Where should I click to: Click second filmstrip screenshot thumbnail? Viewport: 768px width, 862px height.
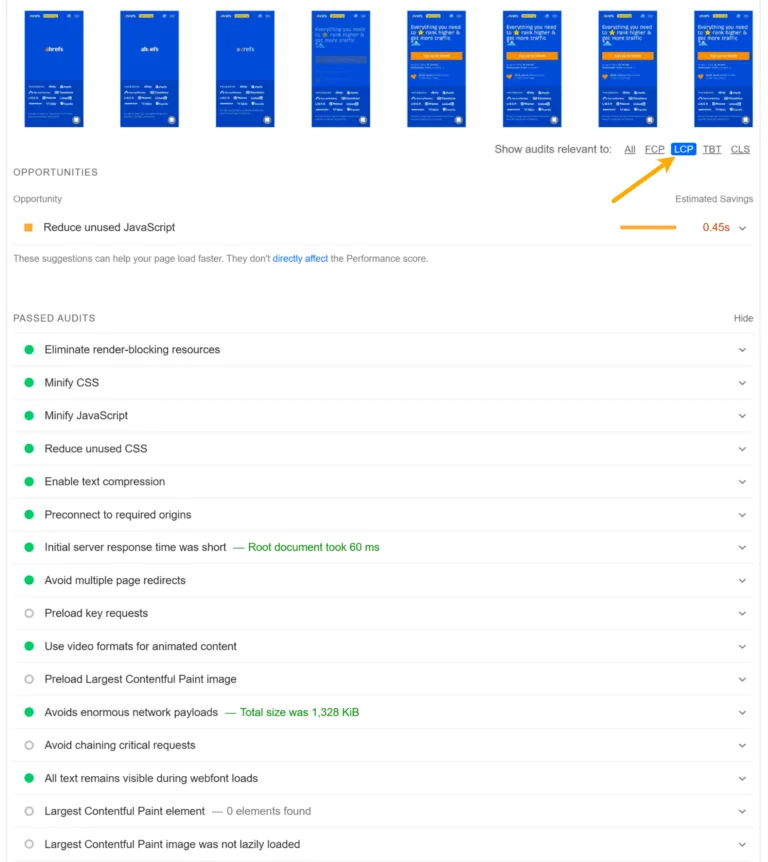coord(150,69)
